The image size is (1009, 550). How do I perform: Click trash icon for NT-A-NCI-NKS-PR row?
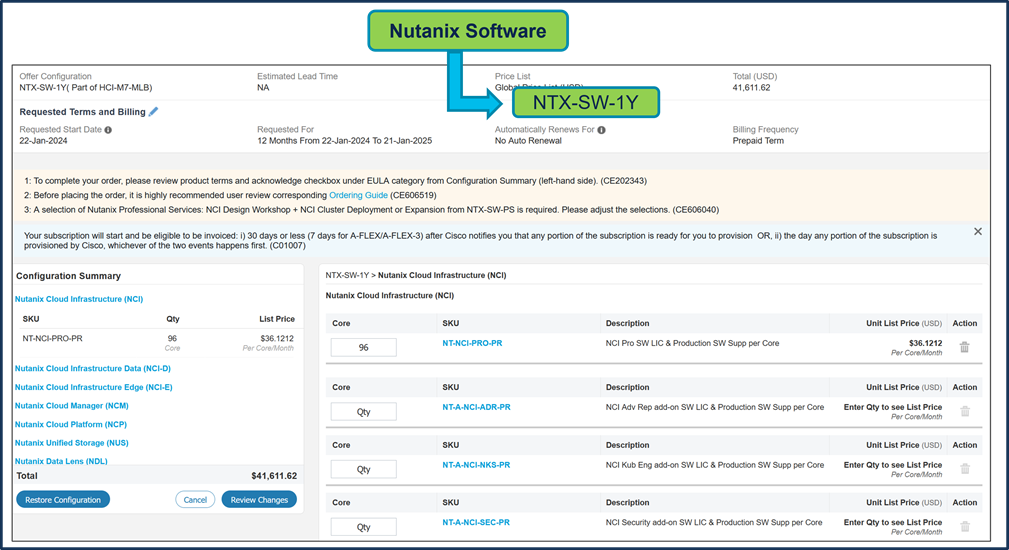(965, 469)
